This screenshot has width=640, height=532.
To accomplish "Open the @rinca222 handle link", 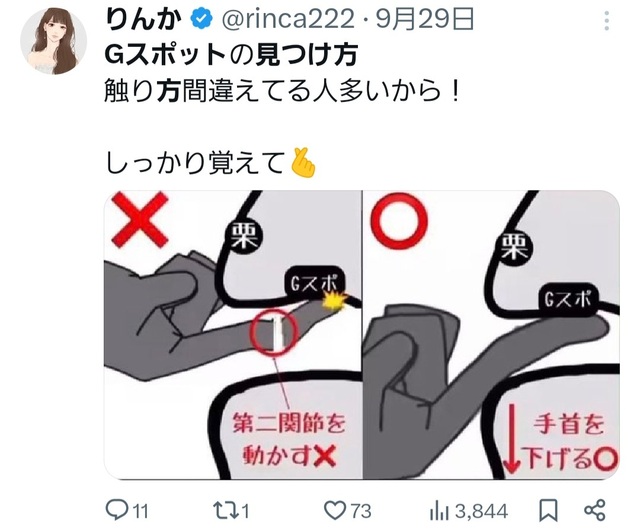I will (x=288, y=19).
